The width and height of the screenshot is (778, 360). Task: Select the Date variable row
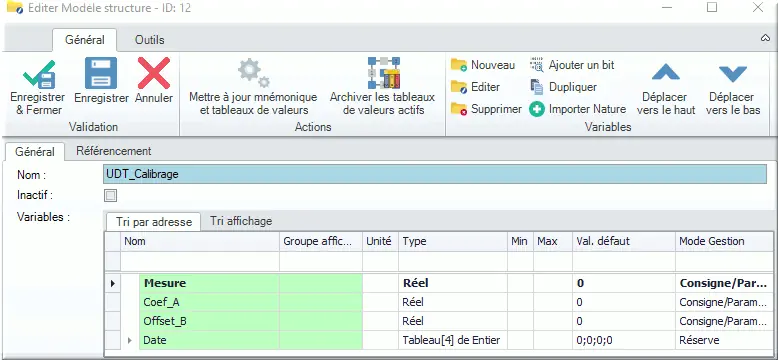coord(439,340)
